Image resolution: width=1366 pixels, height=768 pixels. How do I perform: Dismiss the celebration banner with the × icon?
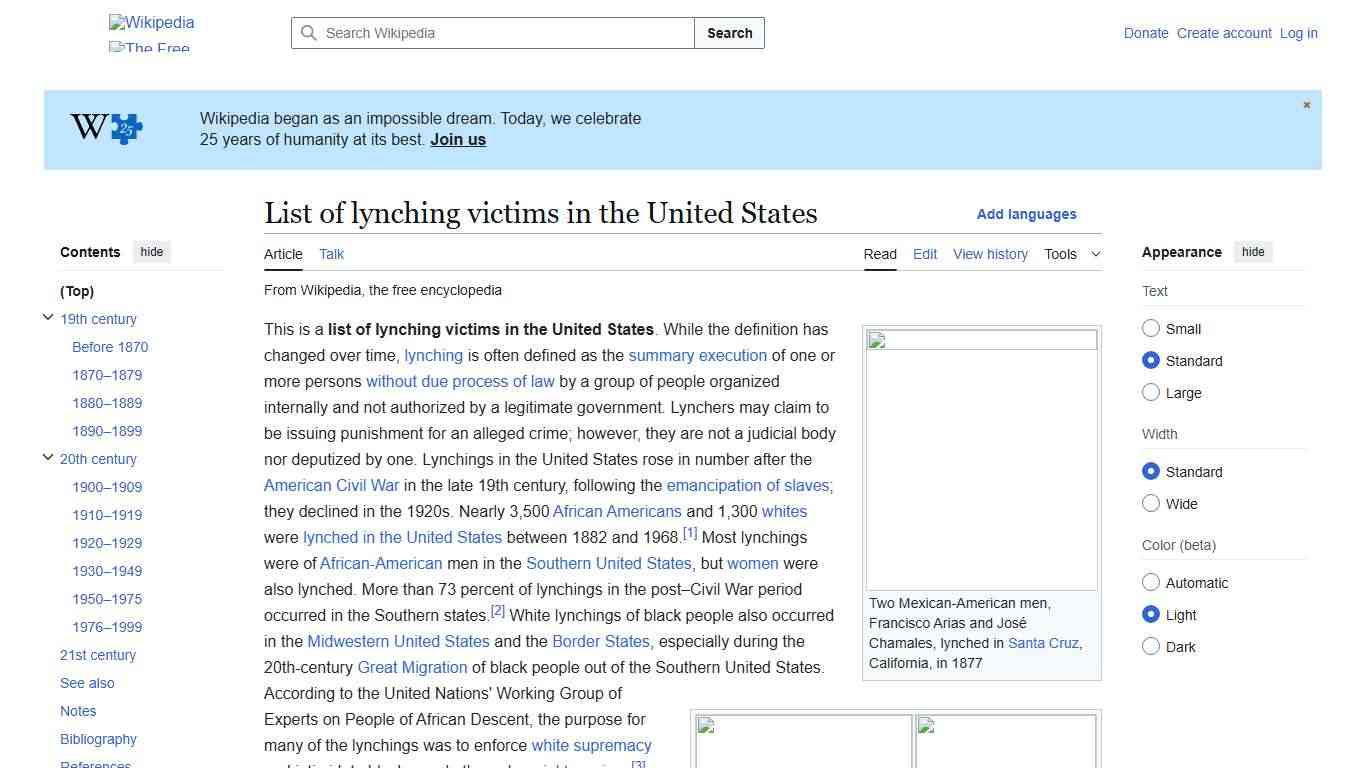(x=1306, y=105)
